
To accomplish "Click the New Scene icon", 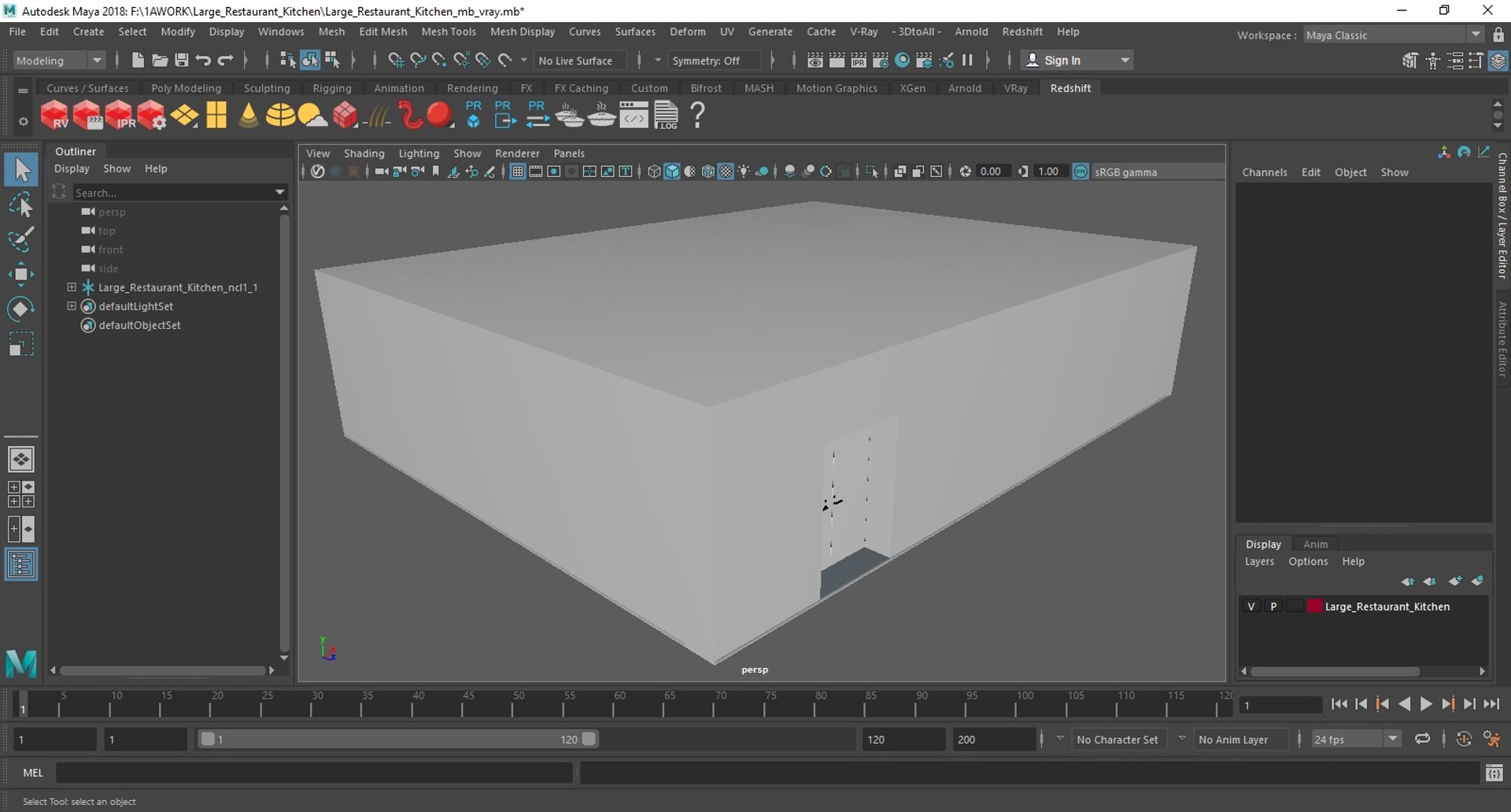I will point(138,61).
